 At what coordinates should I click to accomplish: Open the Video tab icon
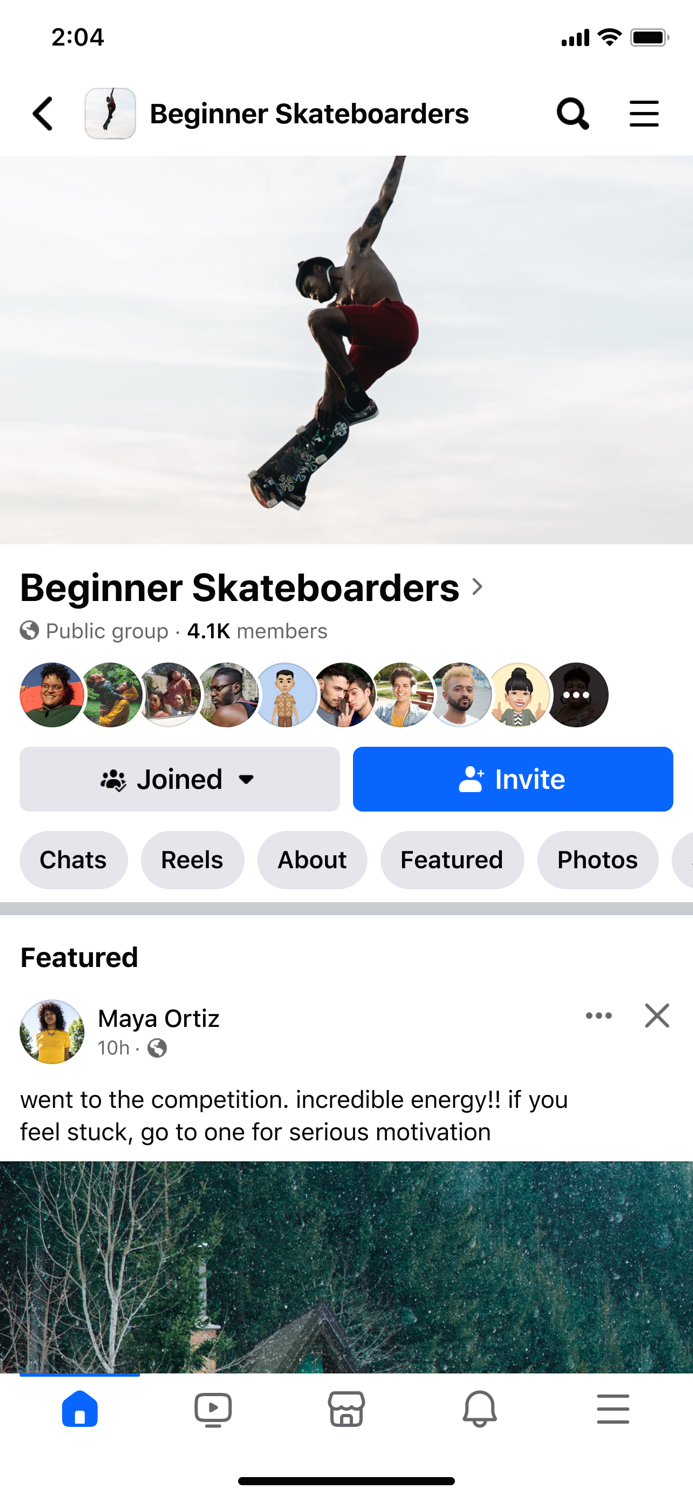[x=213, y=1409]
